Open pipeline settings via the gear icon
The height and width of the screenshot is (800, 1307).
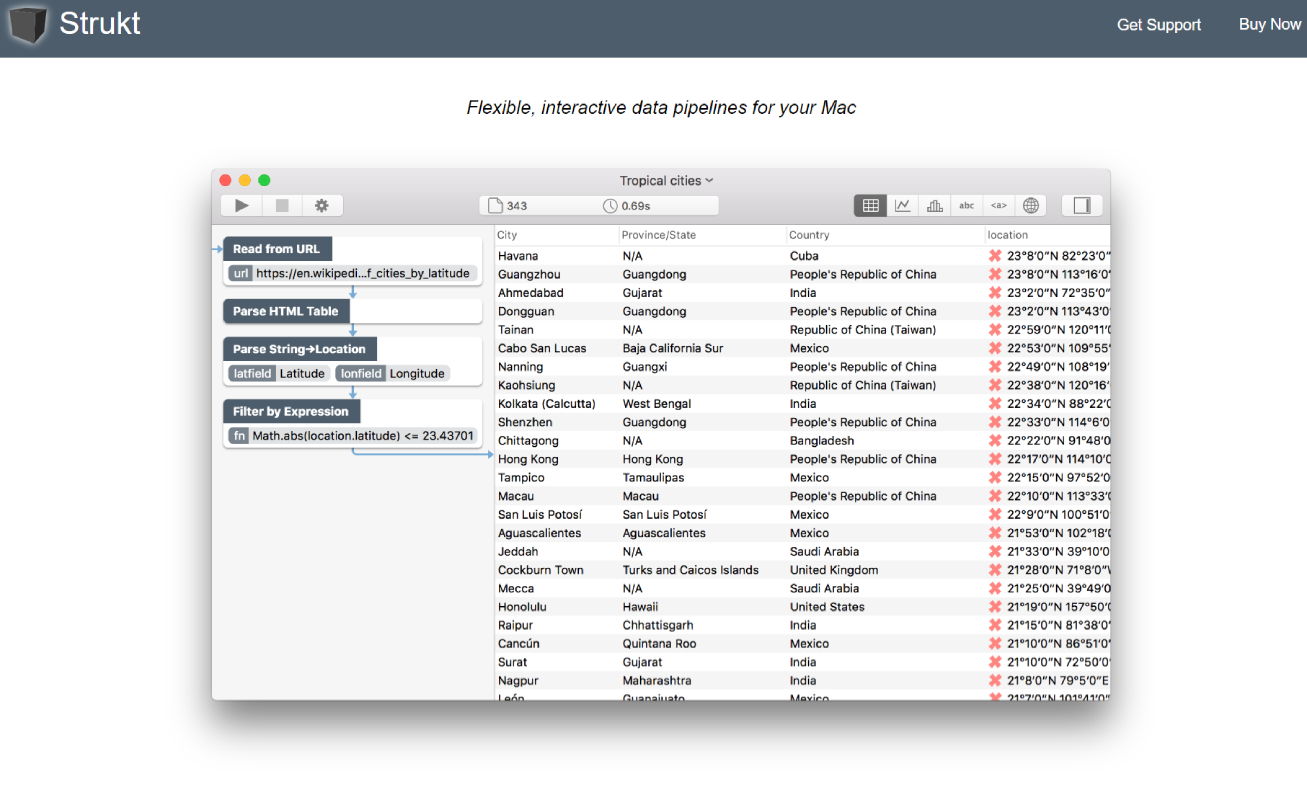[x=322, y=205]
